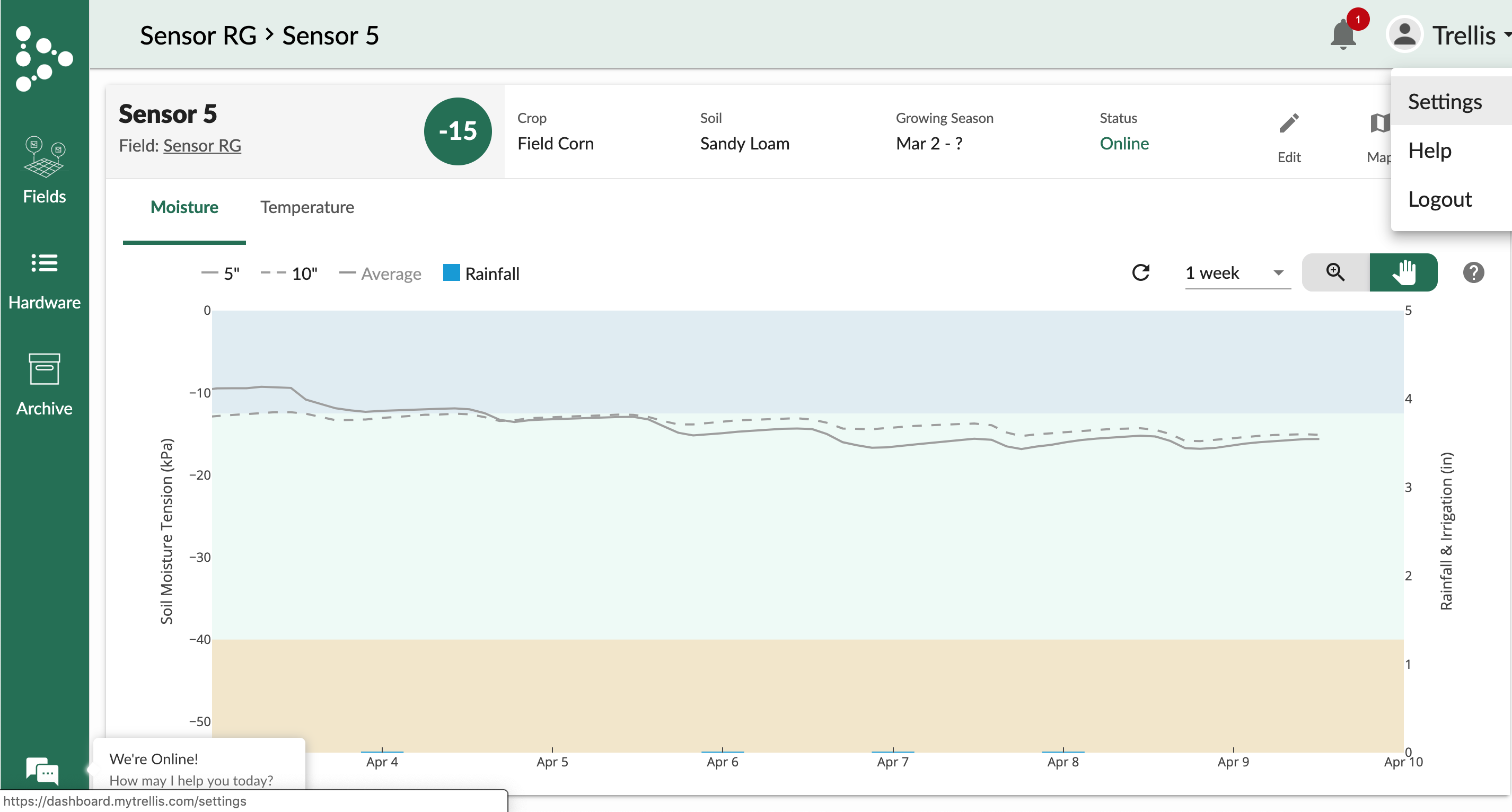Switch to the Temperature tab

(x=307, y=208)
